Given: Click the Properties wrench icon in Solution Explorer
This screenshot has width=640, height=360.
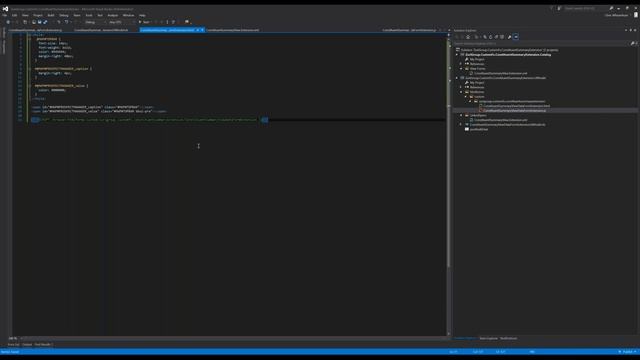Looking at the screenshot, I should [x=509, y=37].
